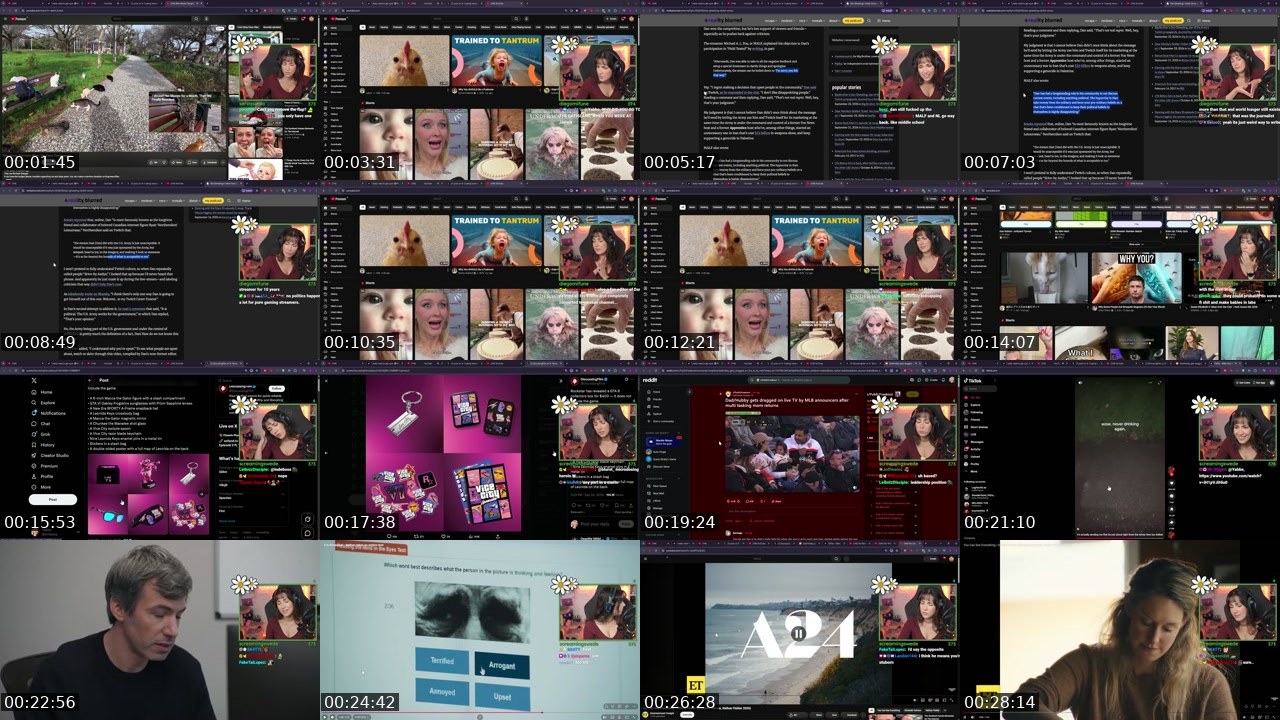Open the frame at 00:08:49
Viewport: 1280px width, 720px height.
click(160, 270)
